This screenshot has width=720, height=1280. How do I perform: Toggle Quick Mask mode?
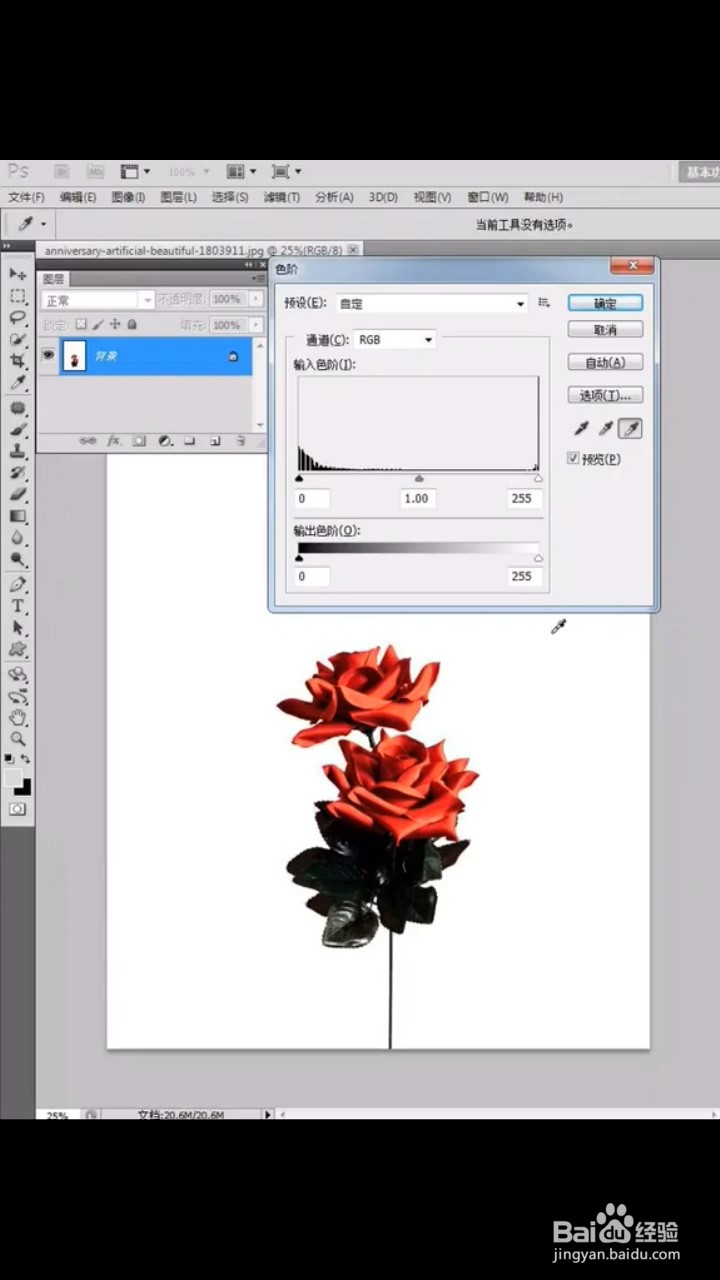(x=17, y=808)
